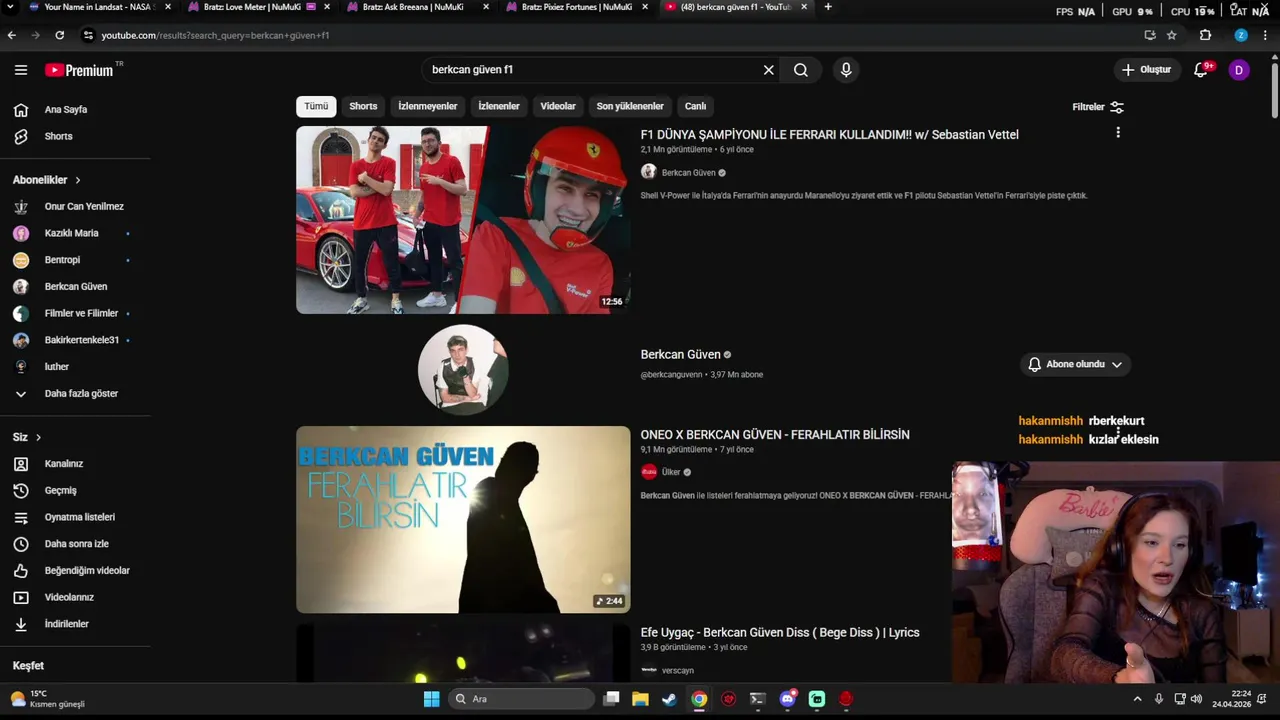Screen dimensions: 1280x720
Task: Select the Tümü filter chip
Action: pyautogui.click(x=316, y=106)
